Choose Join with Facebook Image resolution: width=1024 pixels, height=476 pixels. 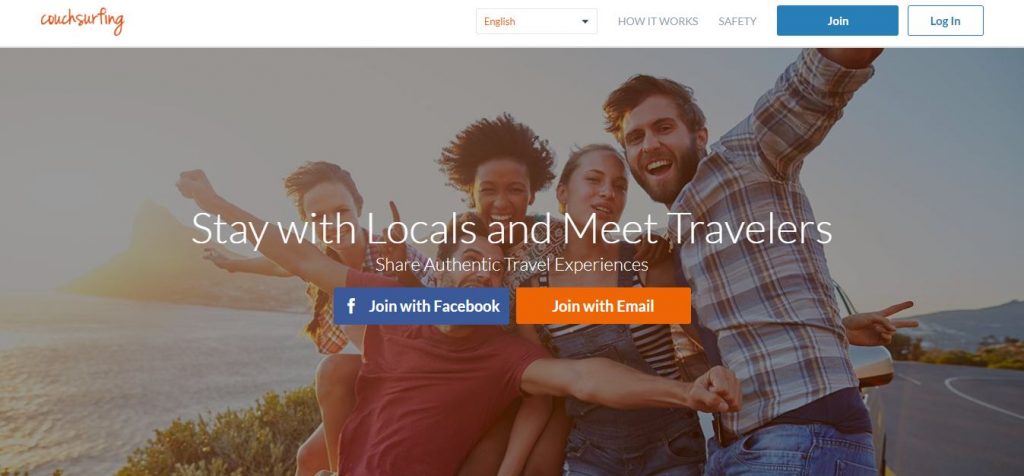click(x=421, y=306)
